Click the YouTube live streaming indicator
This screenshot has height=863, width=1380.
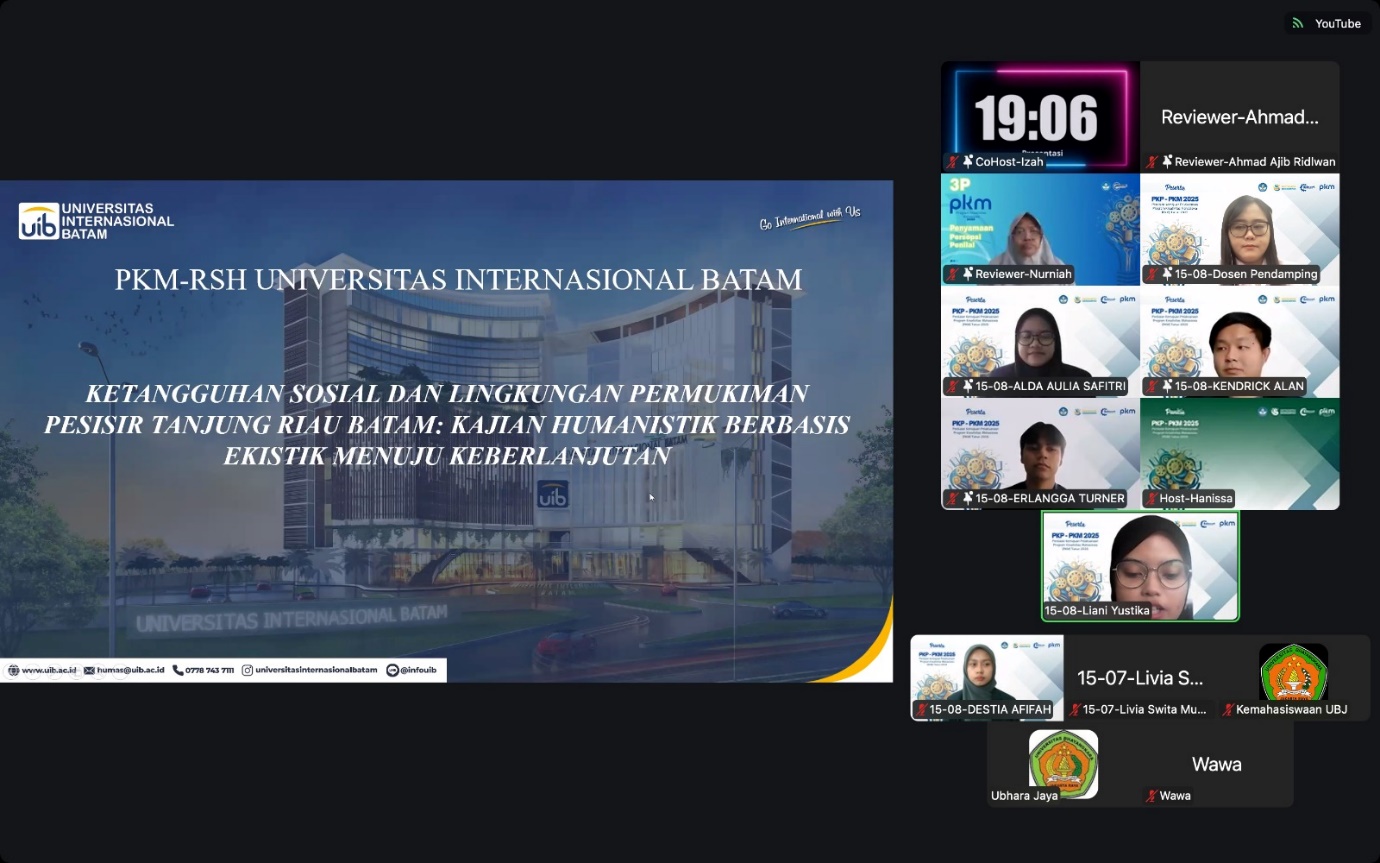click(1327, 23)
